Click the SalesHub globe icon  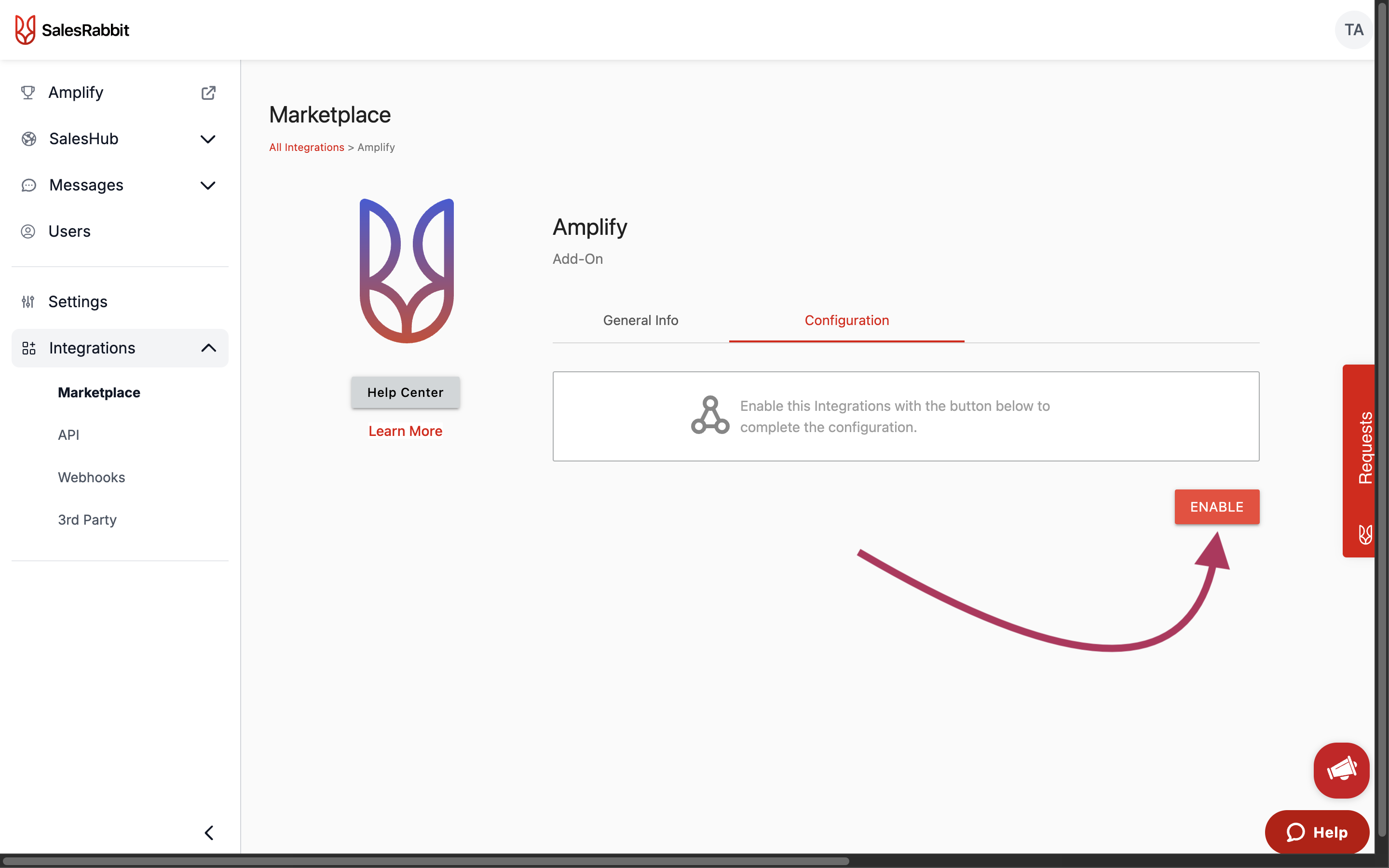coord(29,139)
